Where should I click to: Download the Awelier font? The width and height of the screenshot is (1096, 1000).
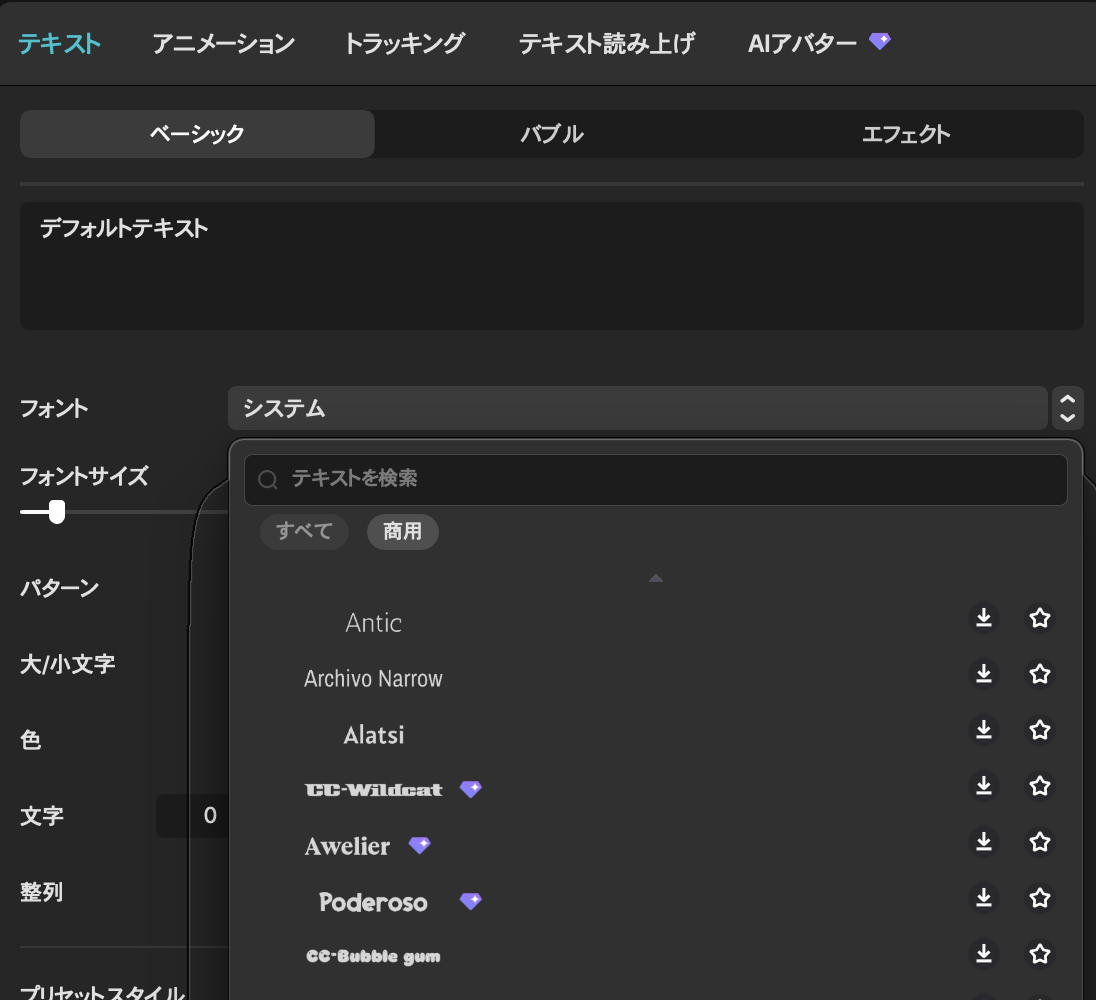(x=983, y=841)
